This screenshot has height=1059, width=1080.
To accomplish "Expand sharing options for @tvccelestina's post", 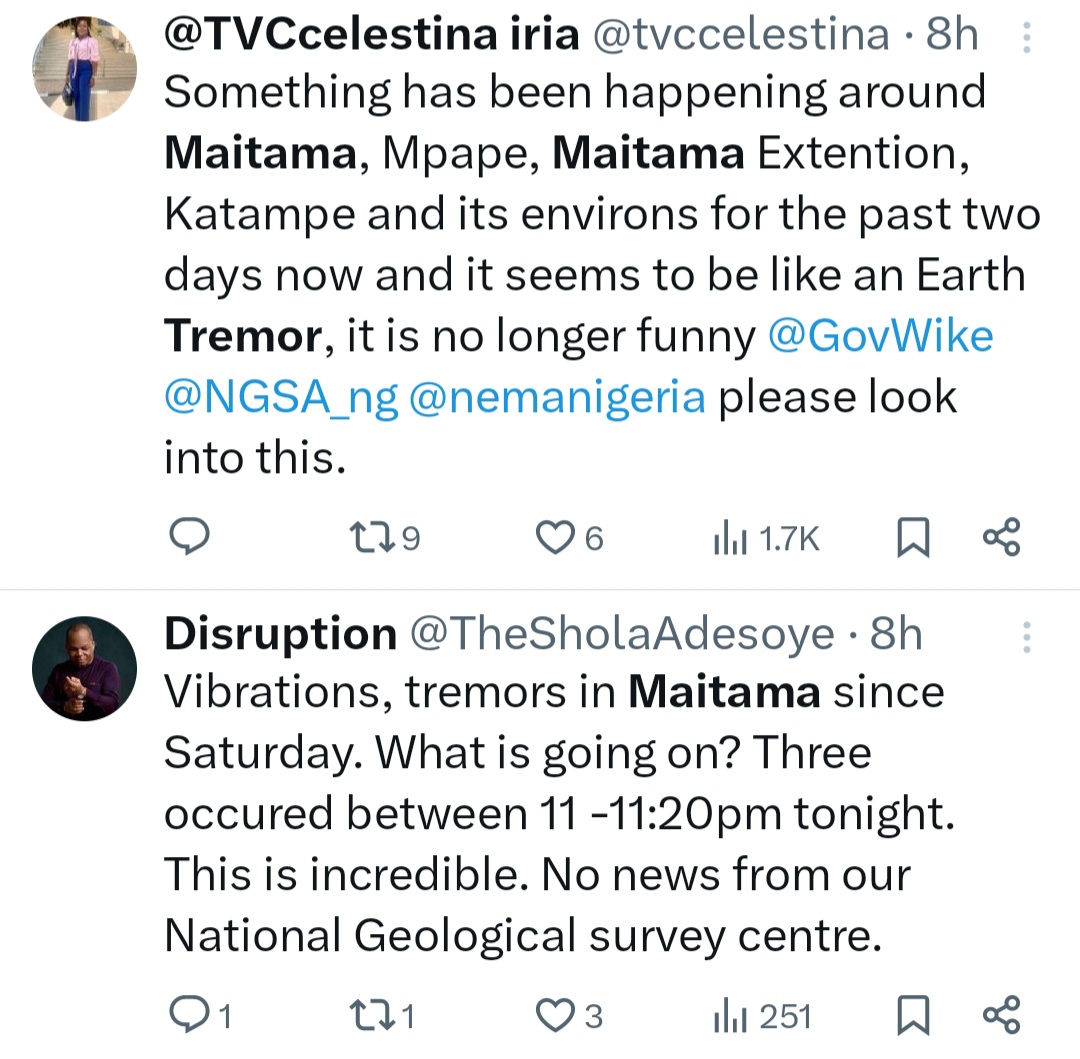I will (1000, 537).
